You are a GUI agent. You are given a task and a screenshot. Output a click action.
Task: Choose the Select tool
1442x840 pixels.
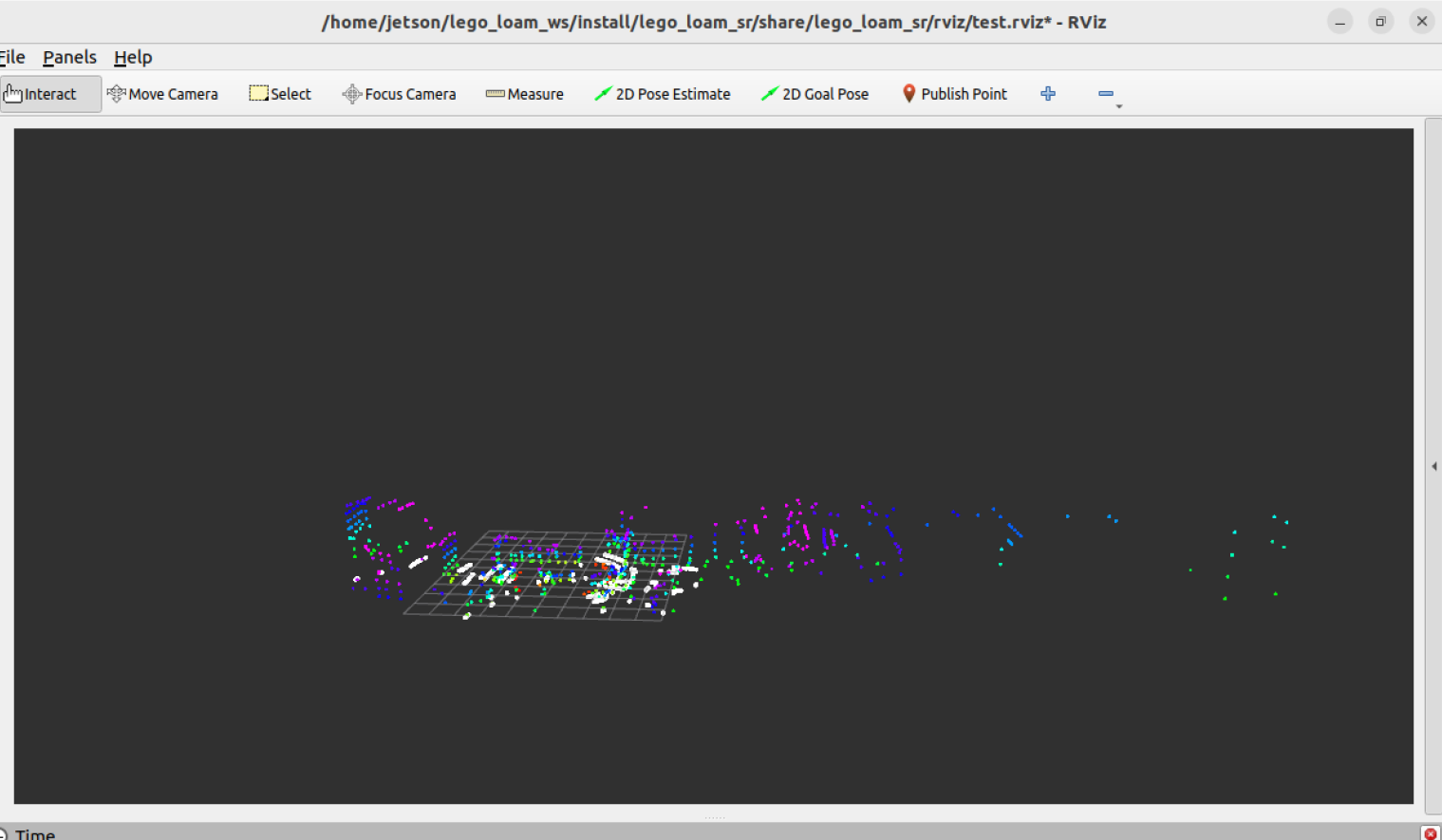tap(280, 94)
